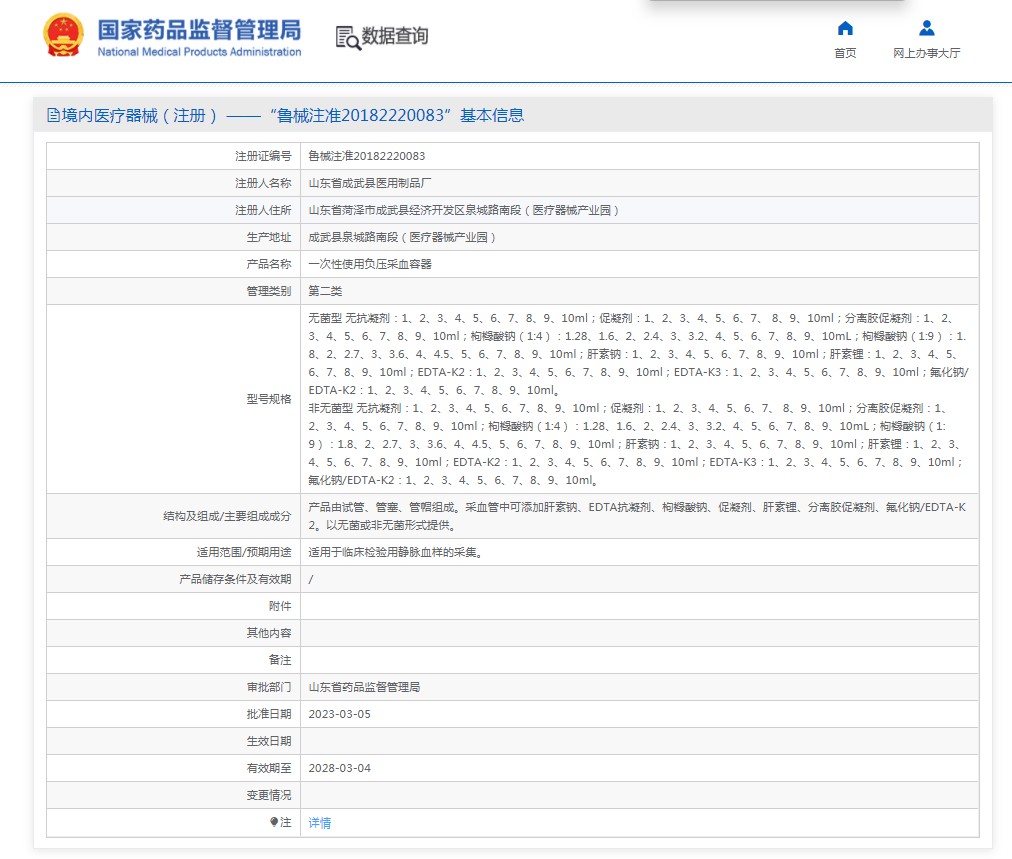The width and height of the screenshot is (1012, 859).
Task: Click registration number 鲁械注准20182220083 cell value
Action: [x=366, y=156]
